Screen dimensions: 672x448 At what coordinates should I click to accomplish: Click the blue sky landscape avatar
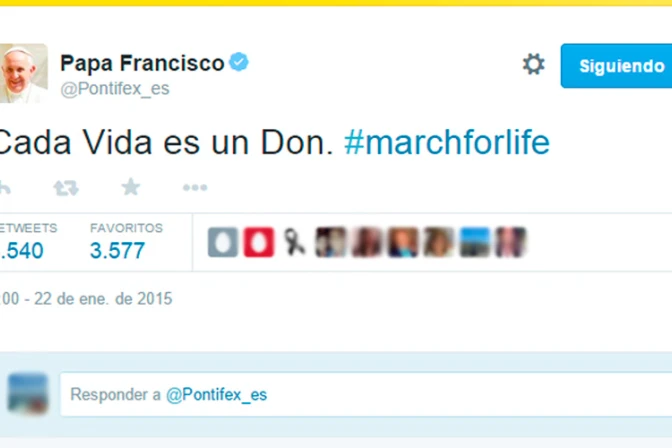point(474,242)
